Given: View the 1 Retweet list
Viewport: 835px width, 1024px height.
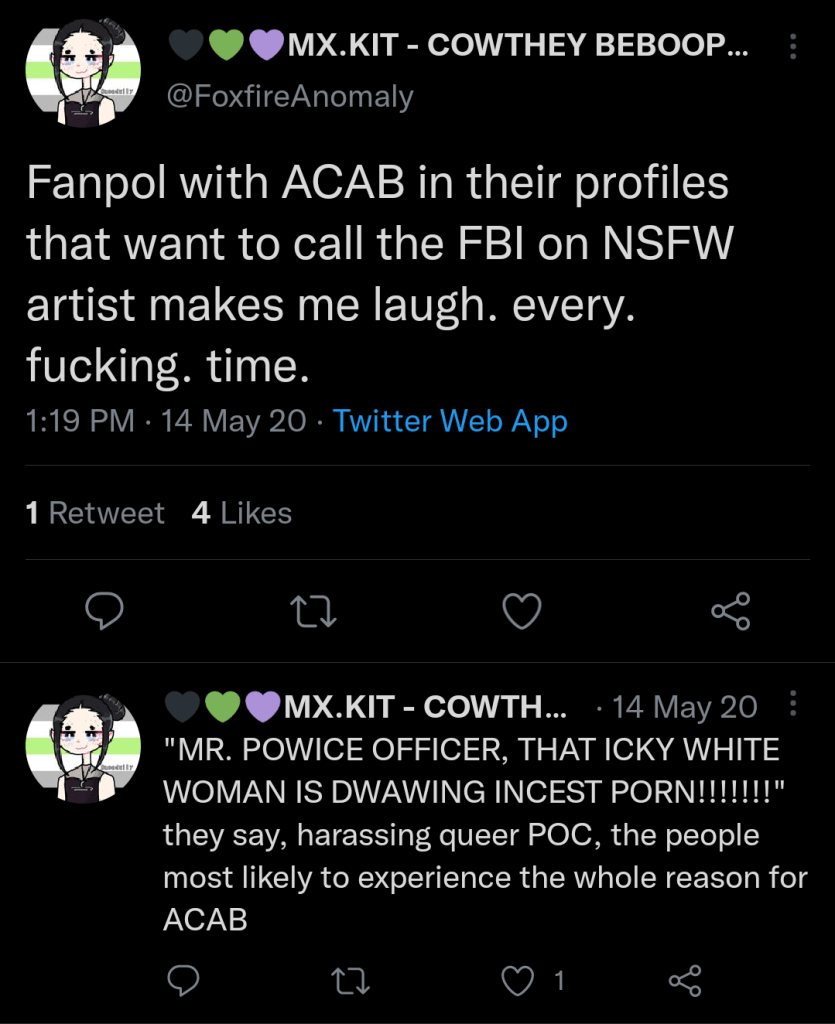Looking at the screenshot, I should point(95,513).
